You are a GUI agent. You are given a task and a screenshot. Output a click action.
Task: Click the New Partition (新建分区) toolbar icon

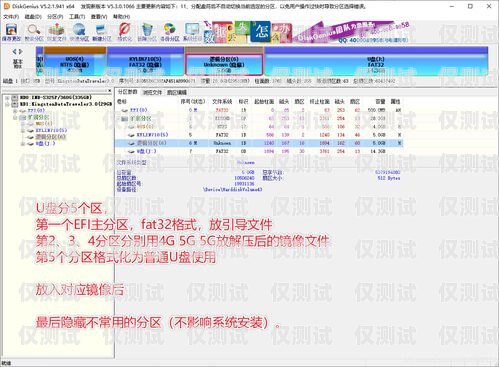point(102,32)
